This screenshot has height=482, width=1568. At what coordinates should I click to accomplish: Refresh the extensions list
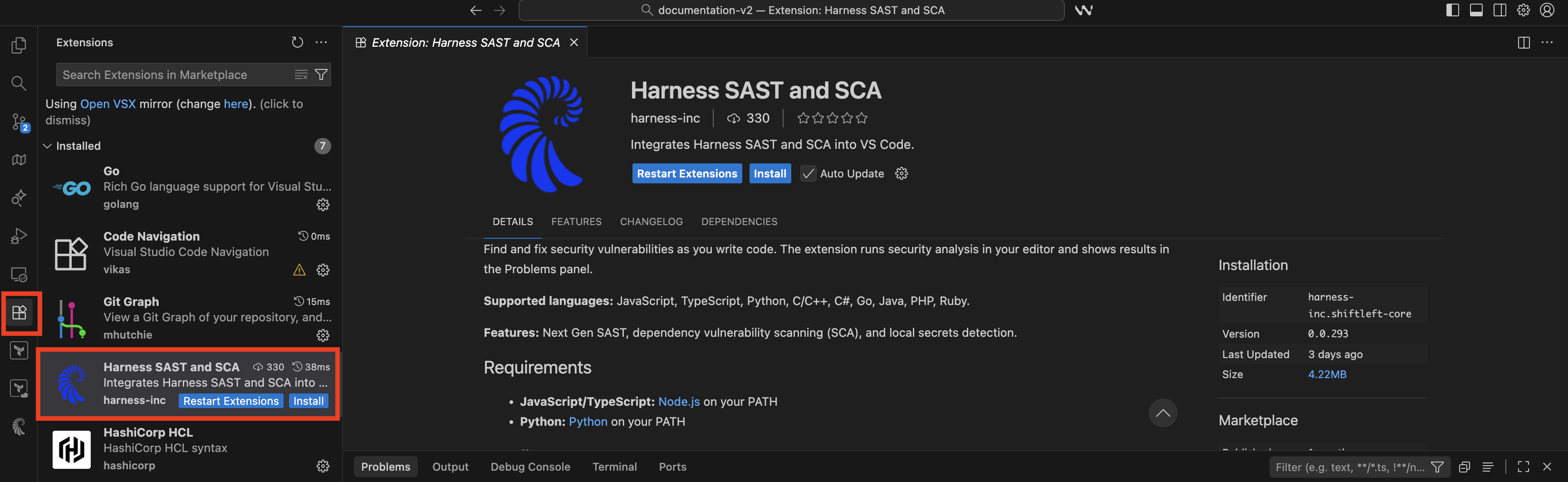[297, 43]
